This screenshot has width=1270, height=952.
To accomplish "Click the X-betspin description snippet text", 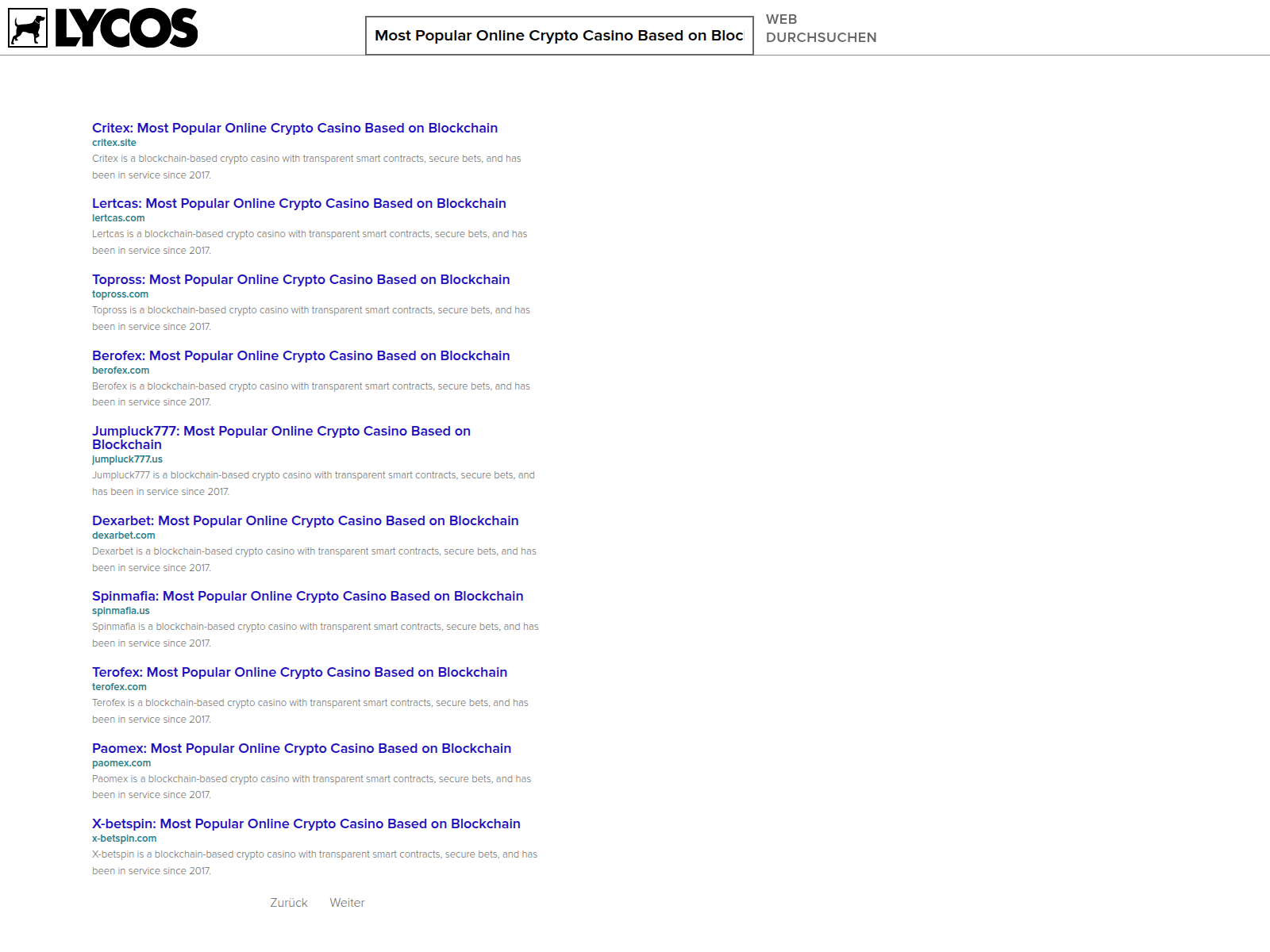I will pos(314,862).
